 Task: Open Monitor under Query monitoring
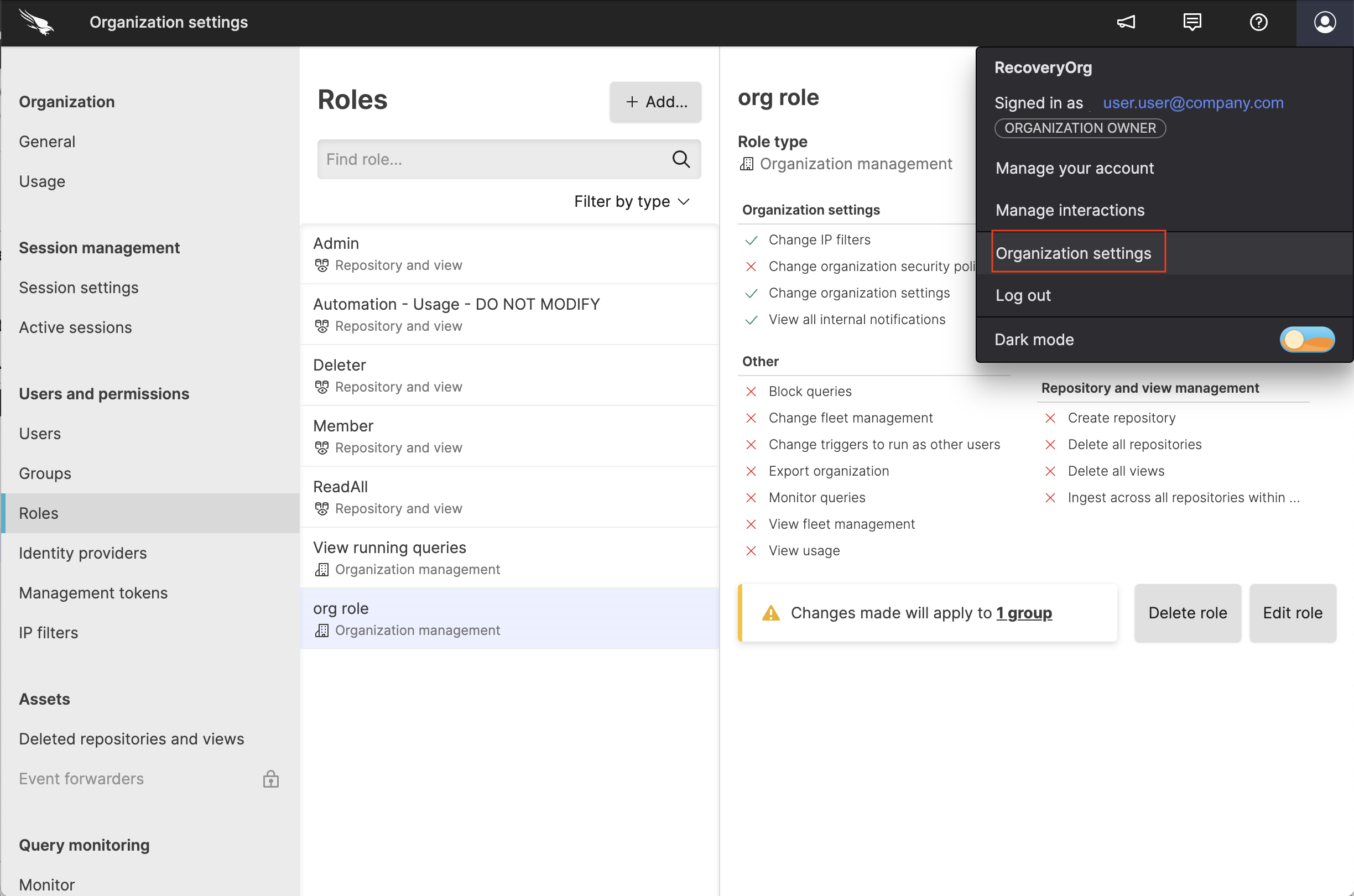click(x=47, y=884)
